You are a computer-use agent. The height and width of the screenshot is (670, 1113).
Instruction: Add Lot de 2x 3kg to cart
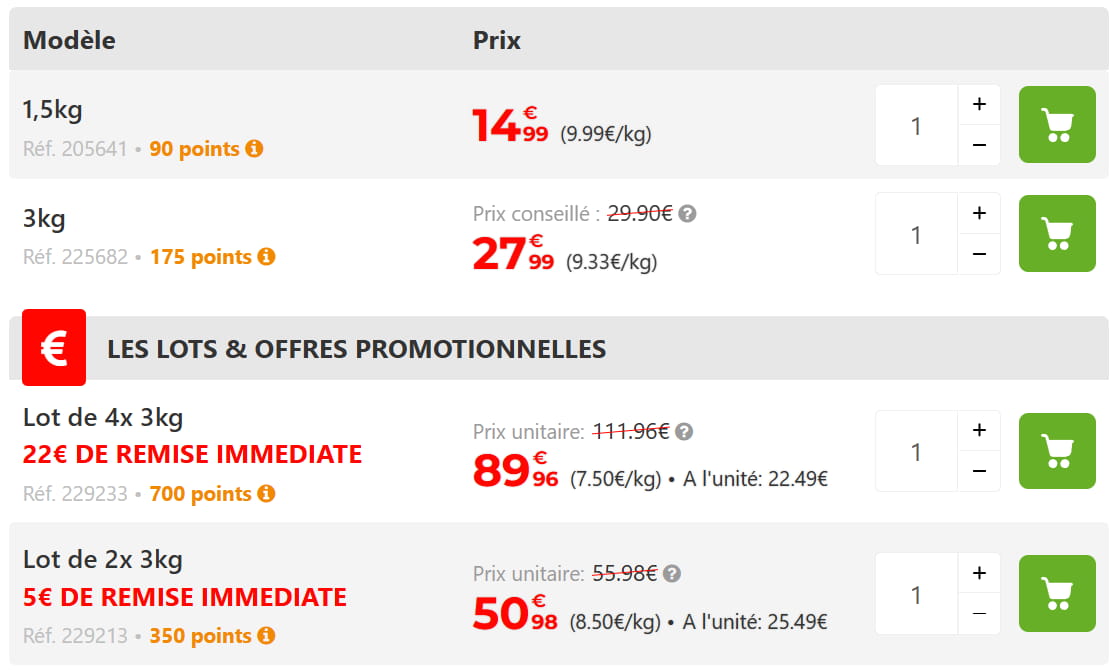click(x=1056, y=593)
